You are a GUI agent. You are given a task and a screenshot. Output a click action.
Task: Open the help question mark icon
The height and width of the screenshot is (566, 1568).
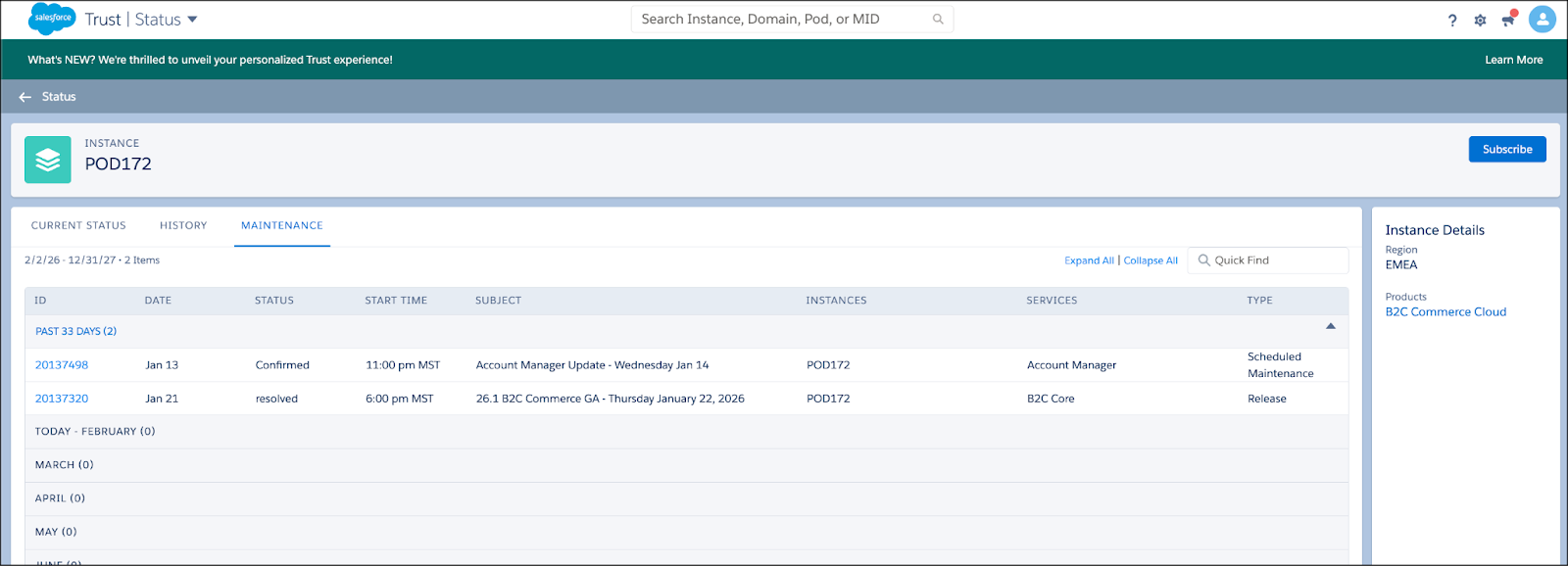pyautogui.click(x=1452, y=20)
